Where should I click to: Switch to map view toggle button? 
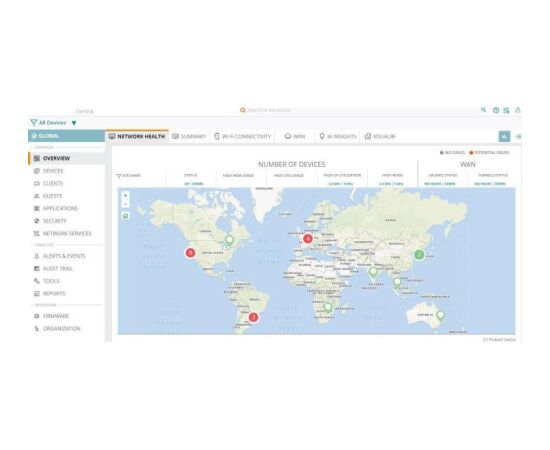click(x=504, y=136)
